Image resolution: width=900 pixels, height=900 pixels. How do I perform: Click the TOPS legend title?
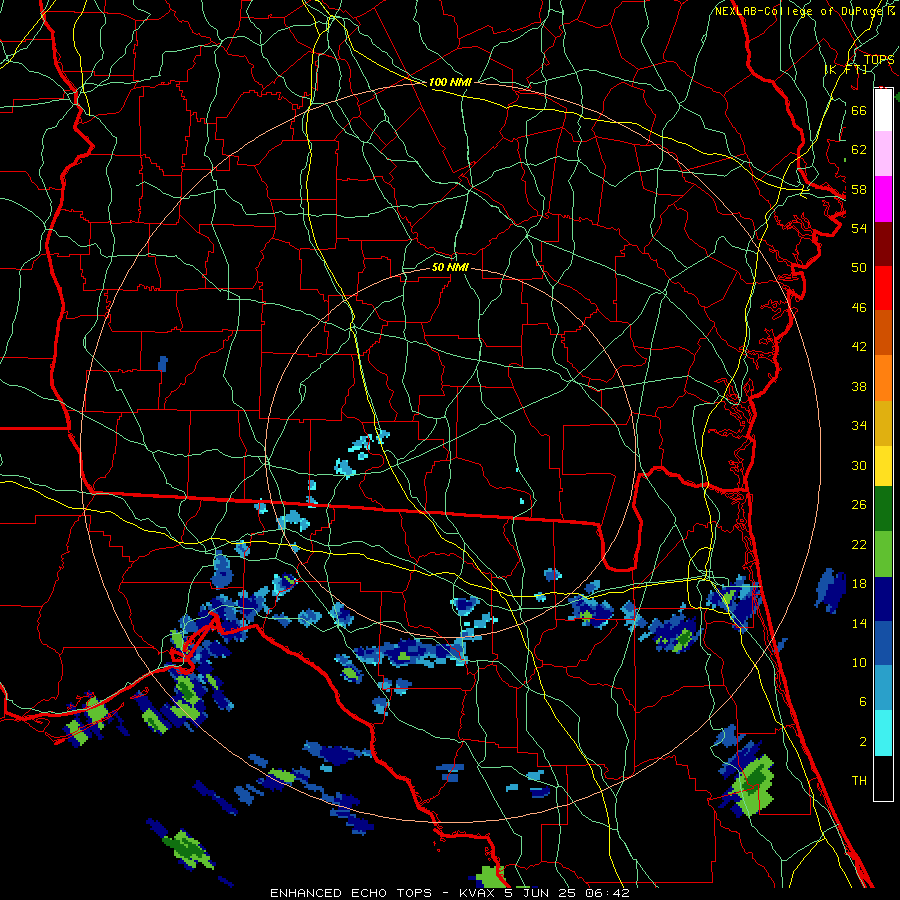point(879,60)
